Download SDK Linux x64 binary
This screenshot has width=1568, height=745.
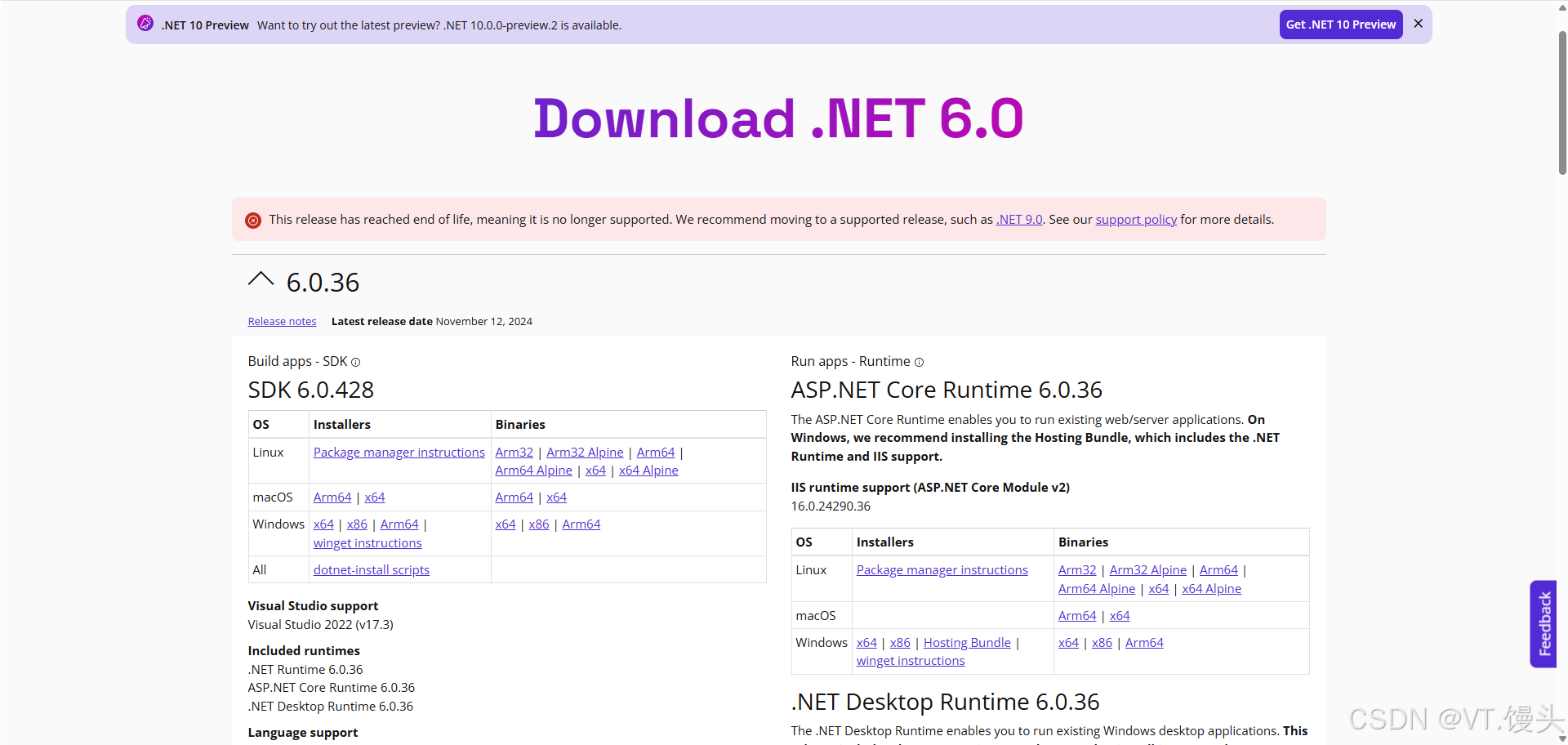(x=595, y=470)
